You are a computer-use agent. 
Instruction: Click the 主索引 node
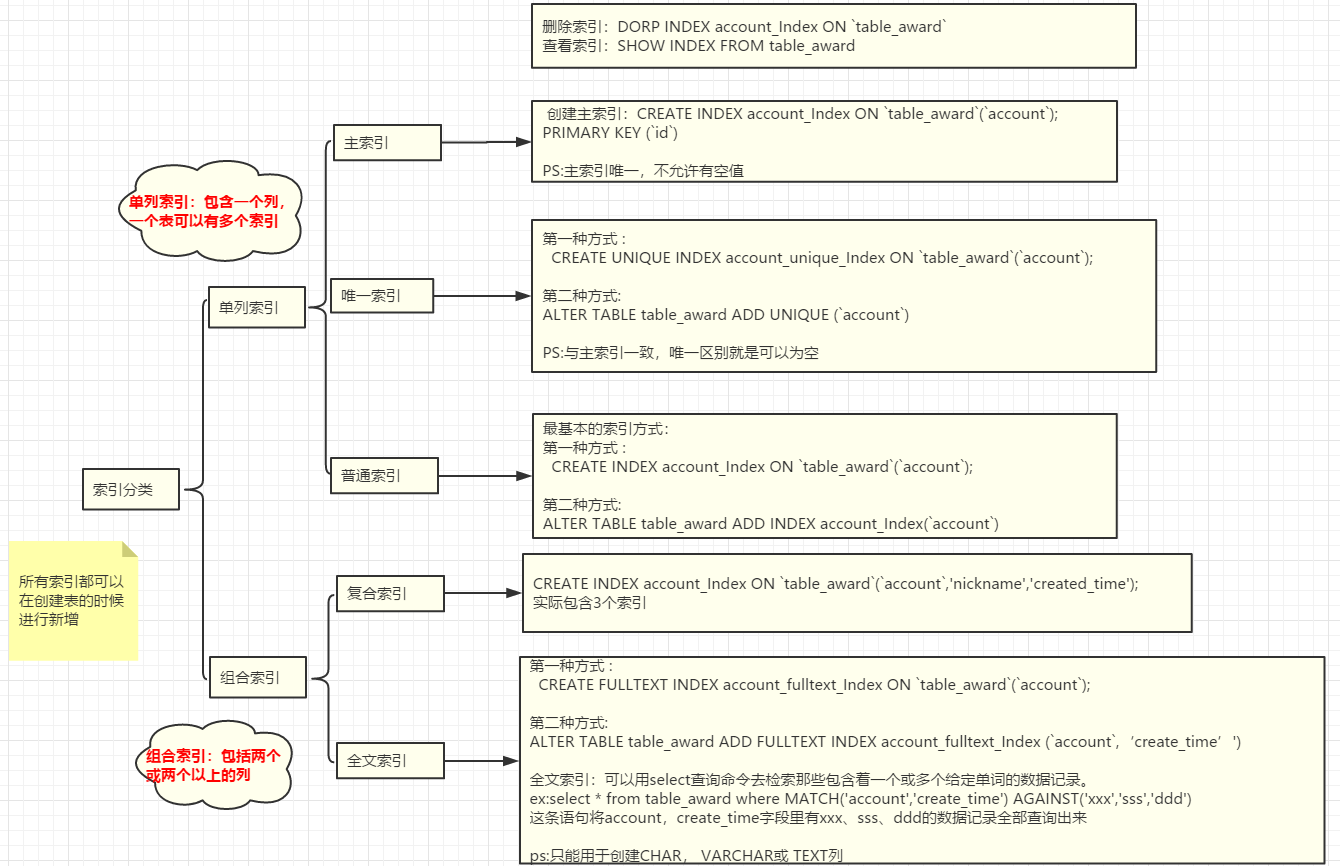coord(386,143)
